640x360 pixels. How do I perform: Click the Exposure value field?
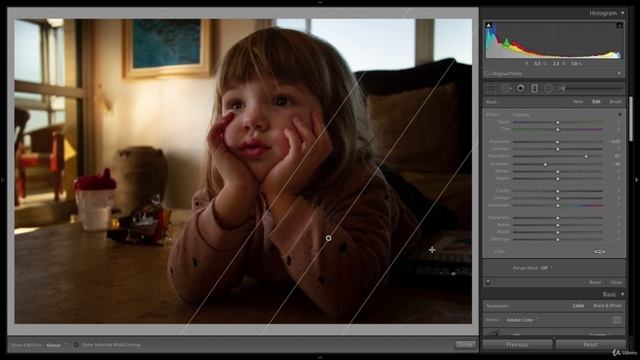[x=614, y=142]
